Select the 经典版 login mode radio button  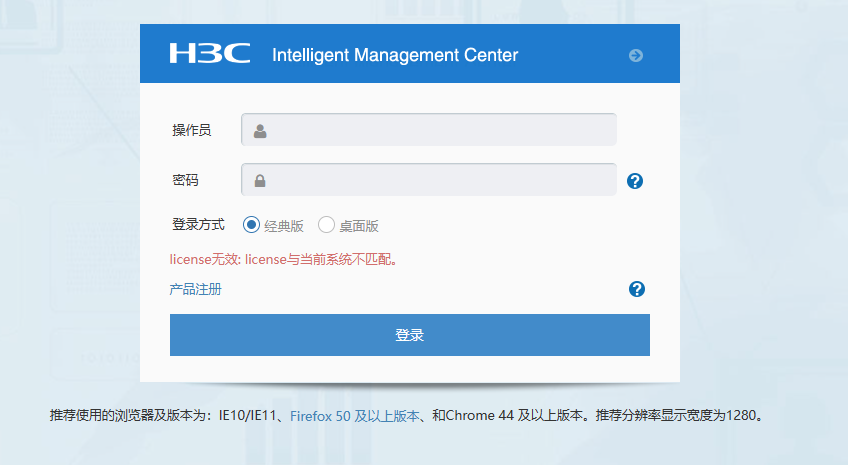pos(251,225)
